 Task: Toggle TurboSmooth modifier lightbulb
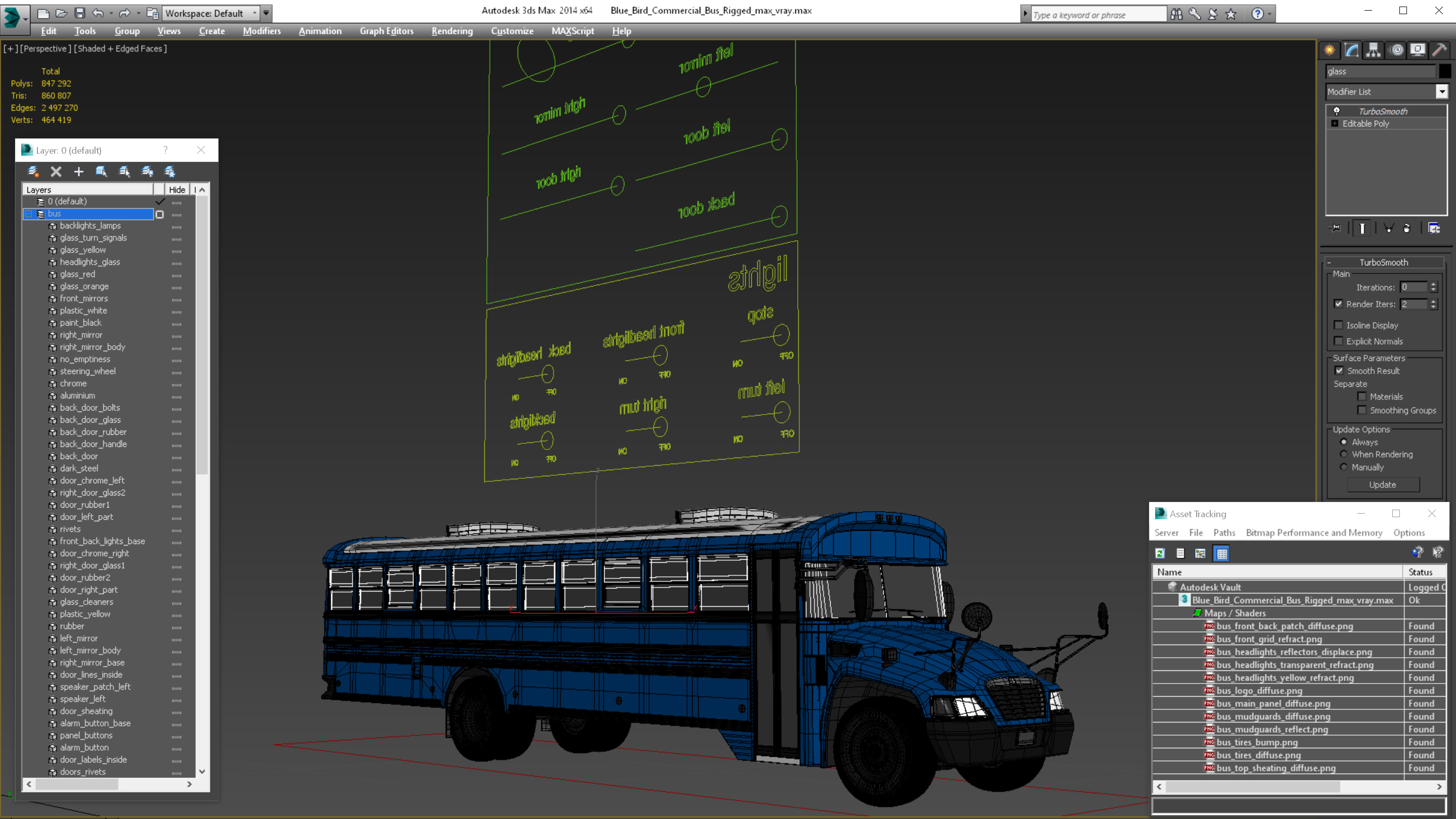coord(1337,111)
